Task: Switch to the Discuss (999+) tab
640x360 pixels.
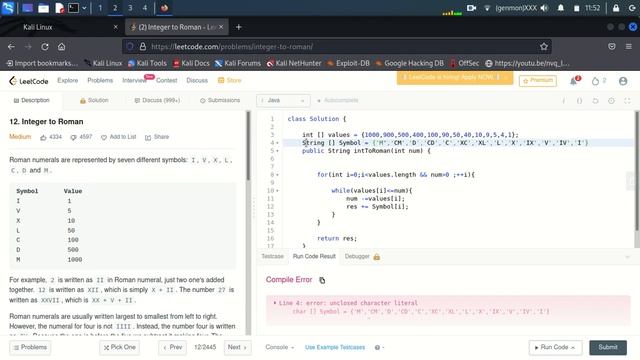Action: (157, 100)
